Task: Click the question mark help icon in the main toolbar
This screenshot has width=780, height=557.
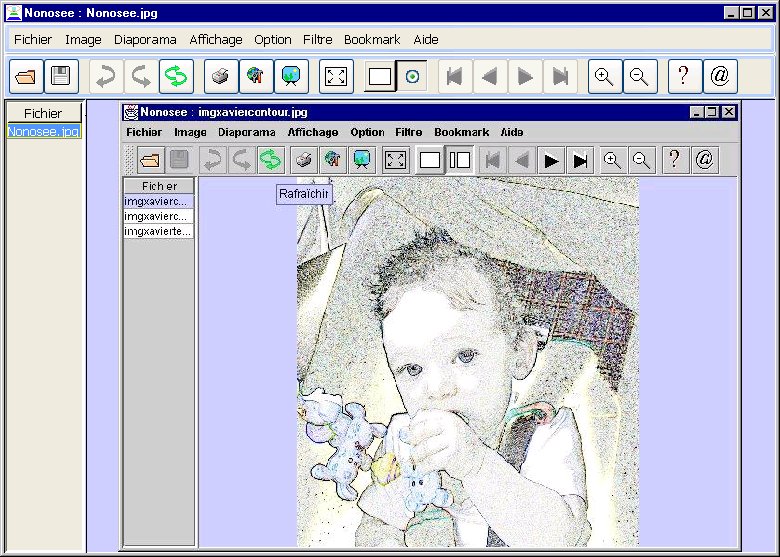Action: coord(684,76)
